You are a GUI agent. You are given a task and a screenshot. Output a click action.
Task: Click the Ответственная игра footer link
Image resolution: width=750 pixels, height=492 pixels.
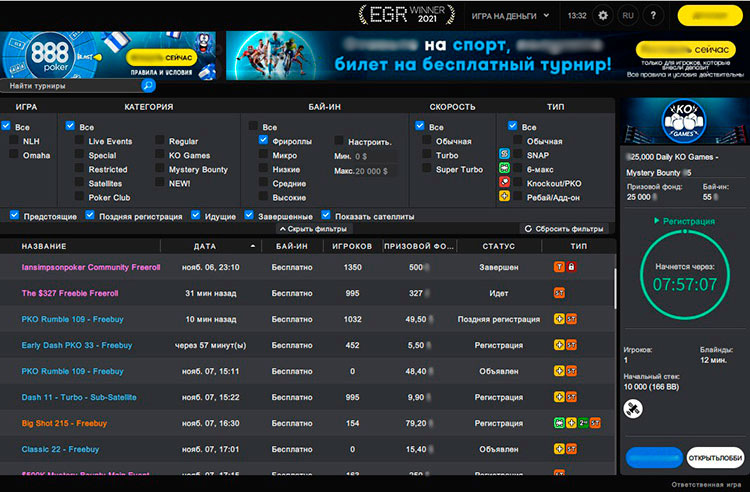pos(706,484)
